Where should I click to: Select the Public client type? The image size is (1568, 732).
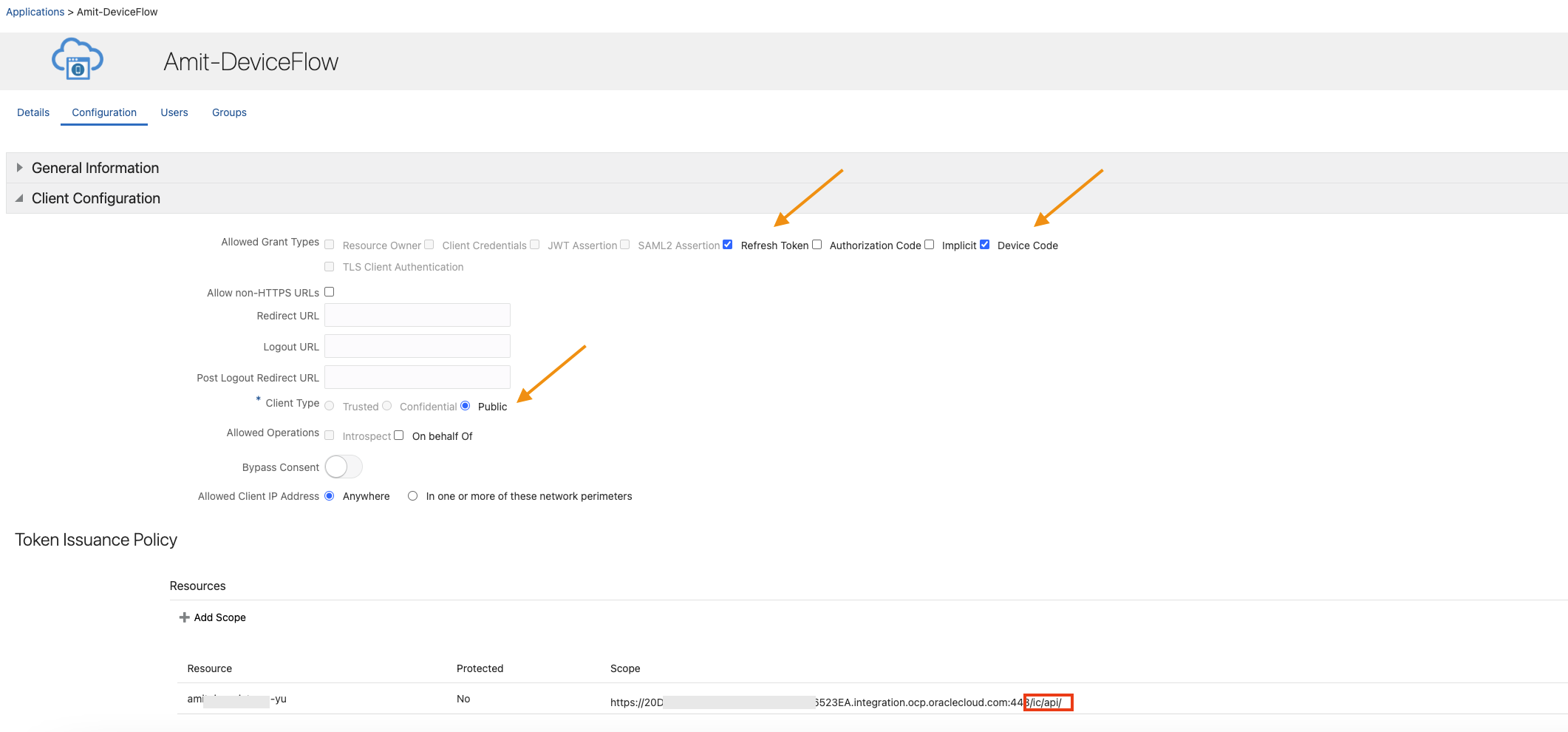pos(465,405)
